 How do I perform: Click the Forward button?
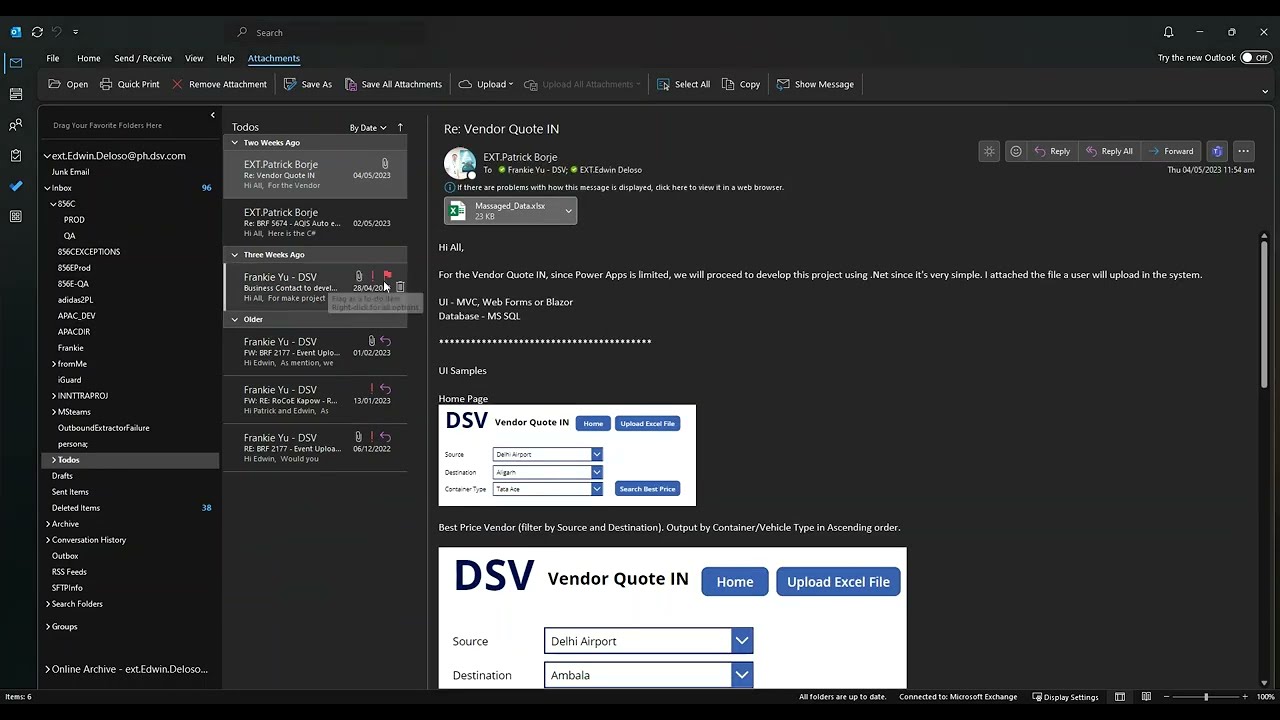click(1171, 151)
